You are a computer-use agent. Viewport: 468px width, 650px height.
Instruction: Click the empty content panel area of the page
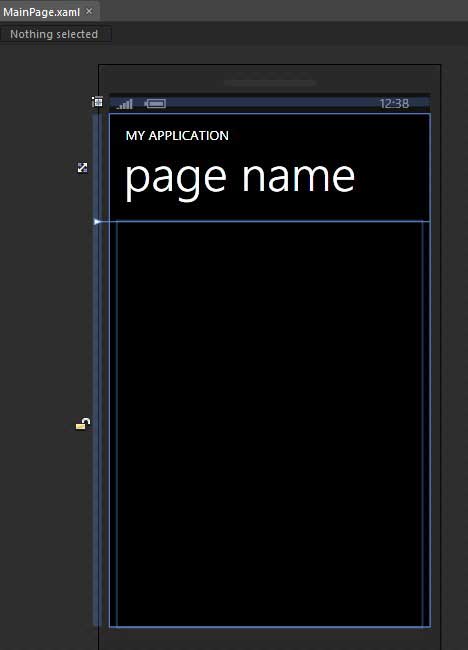point(269,424)
